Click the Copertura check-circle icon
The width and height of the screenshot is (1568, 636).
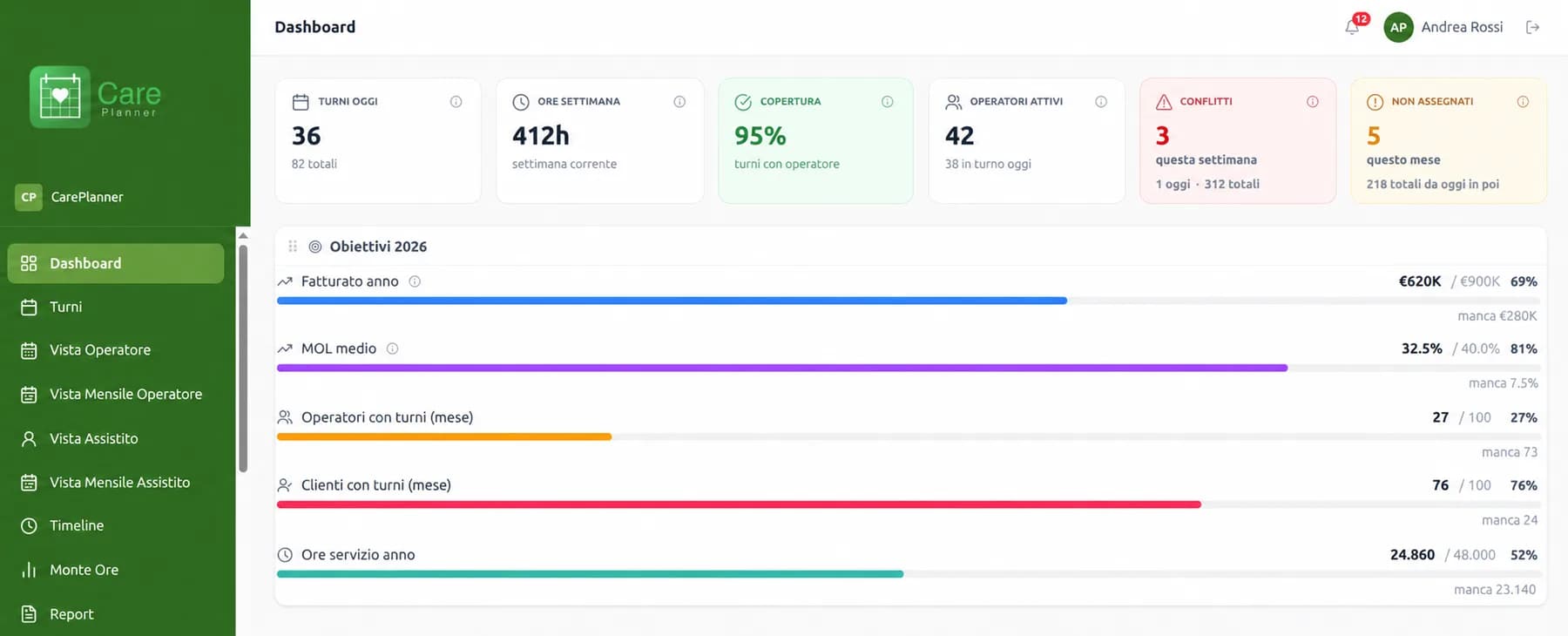pos(743,102)
